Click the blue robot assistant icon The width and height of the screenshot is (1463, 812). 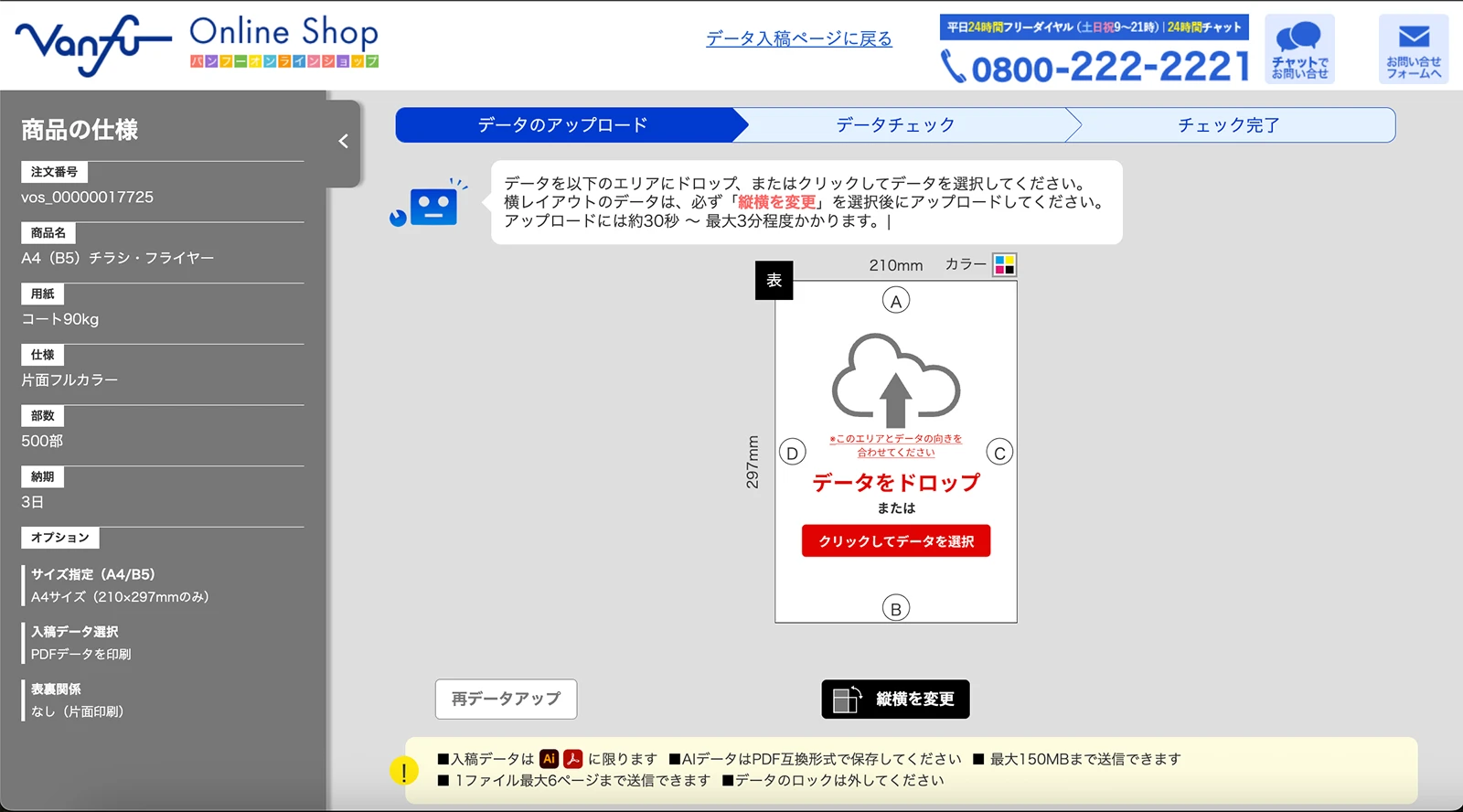coord(427,203)
